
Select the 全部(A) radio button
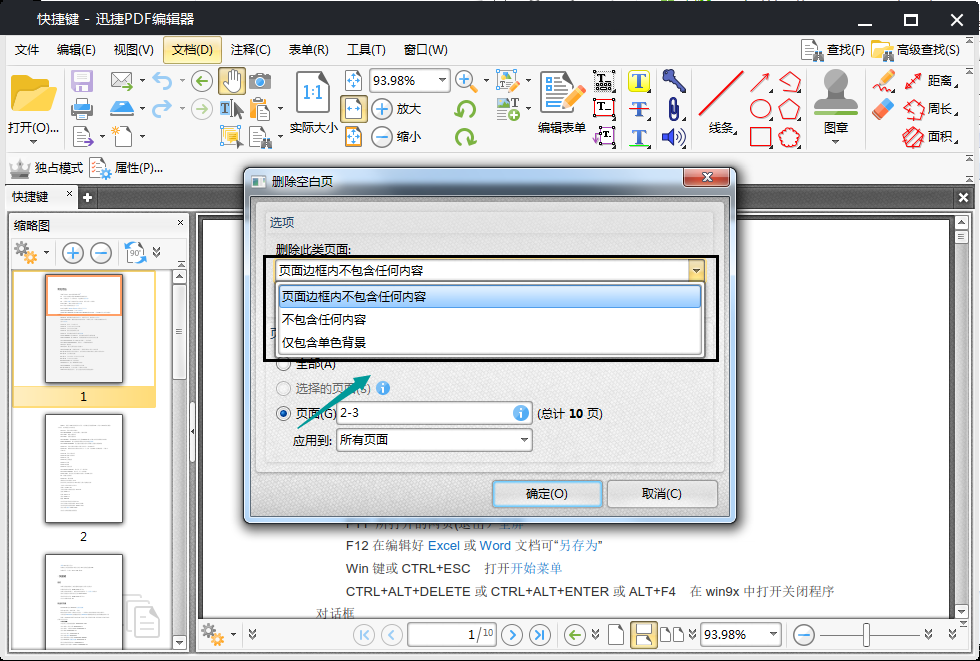283,364
